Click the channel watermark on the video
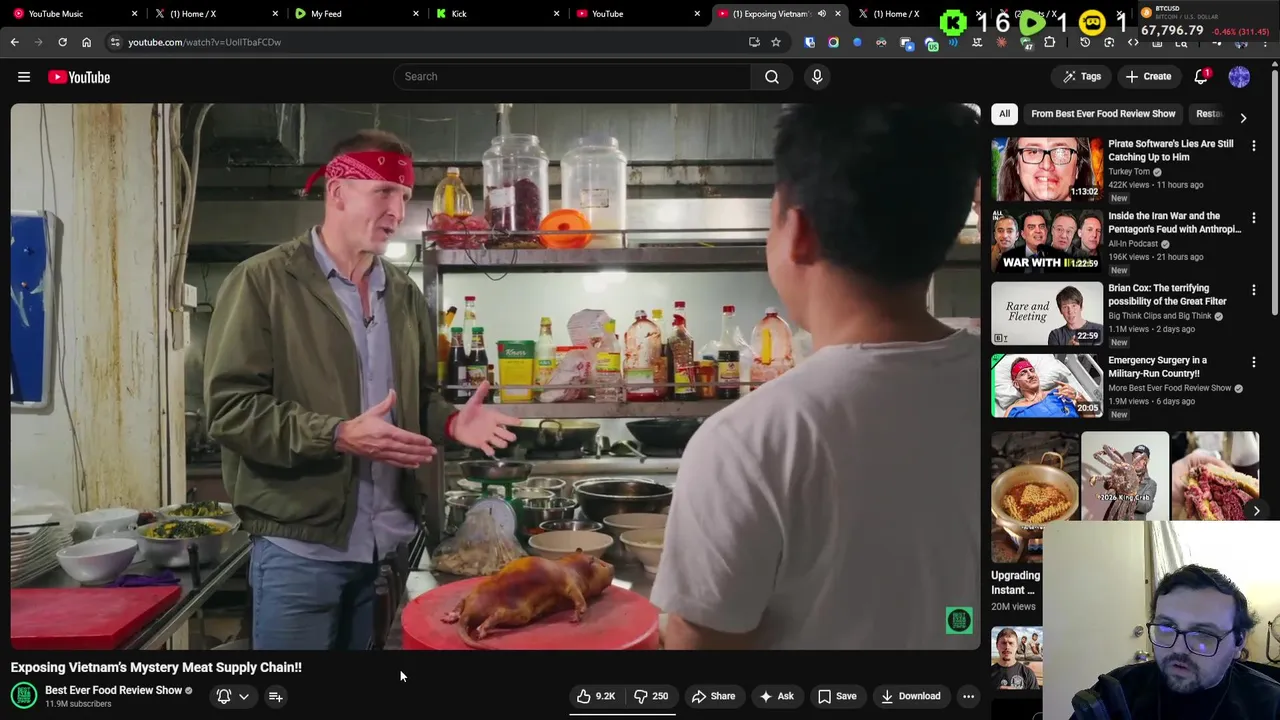The image size is (1280, 720). pyautogui.click(x=958, y=621)
